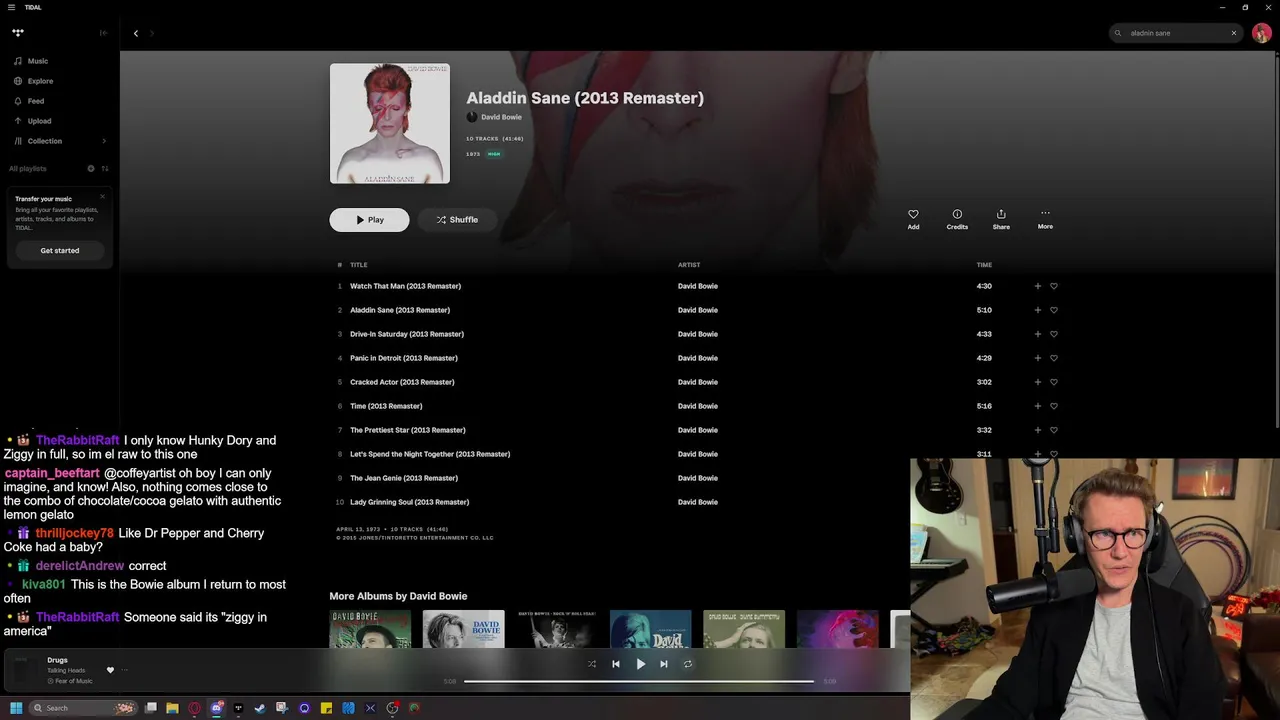Add Drive-In Saturday to a playlist
This screenshot has height=720, width=1280.
[x=1037, y=334]
